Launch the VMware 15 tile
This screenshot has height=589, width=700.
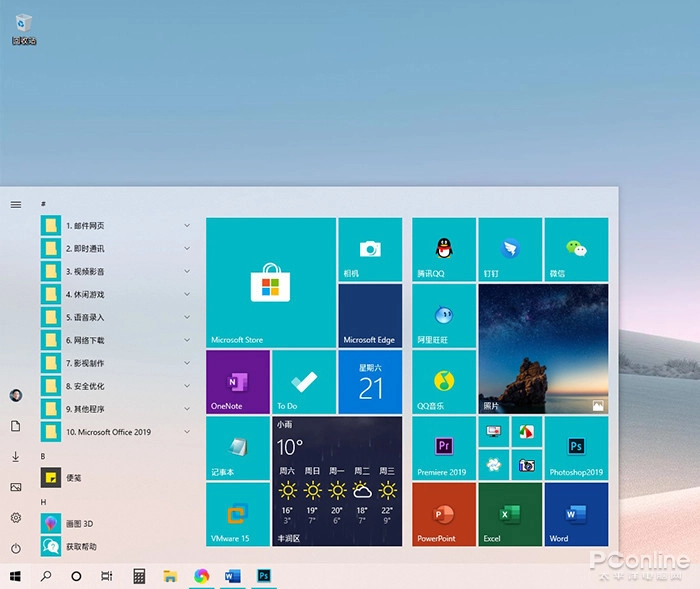[238, 514]
